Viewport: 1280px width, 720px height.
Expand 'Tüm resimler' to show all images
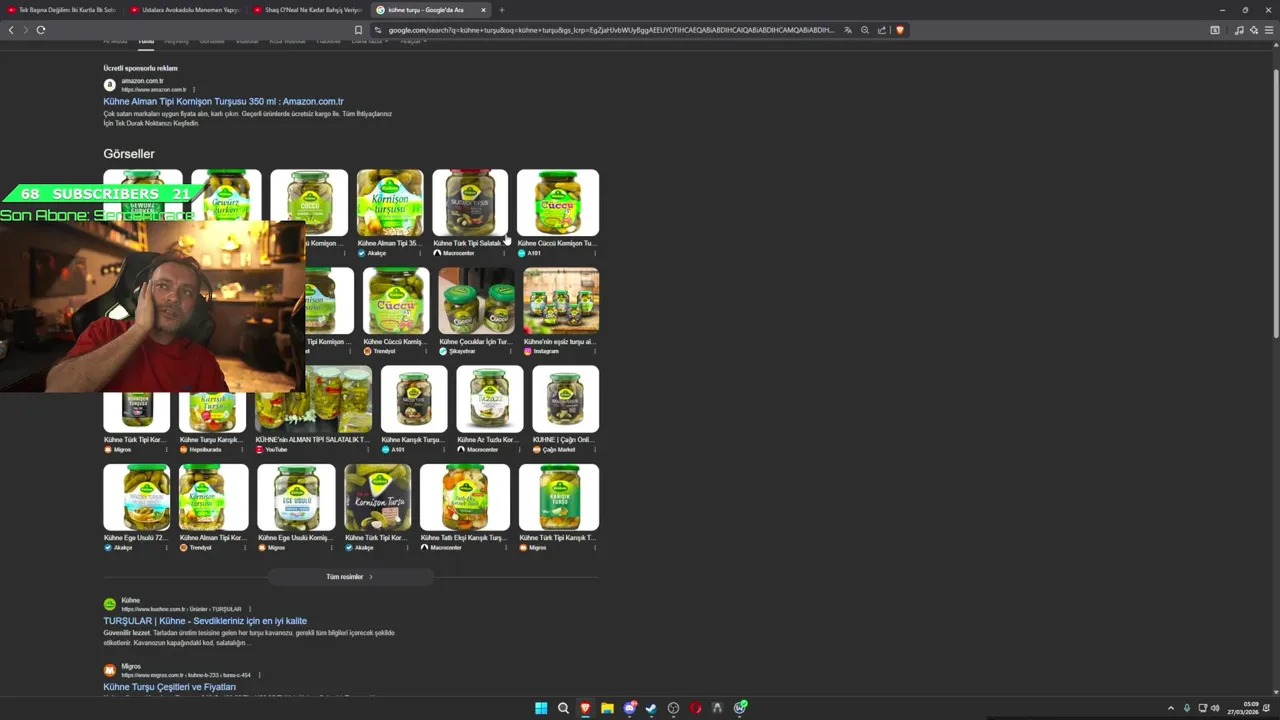(x=349, y=577)
